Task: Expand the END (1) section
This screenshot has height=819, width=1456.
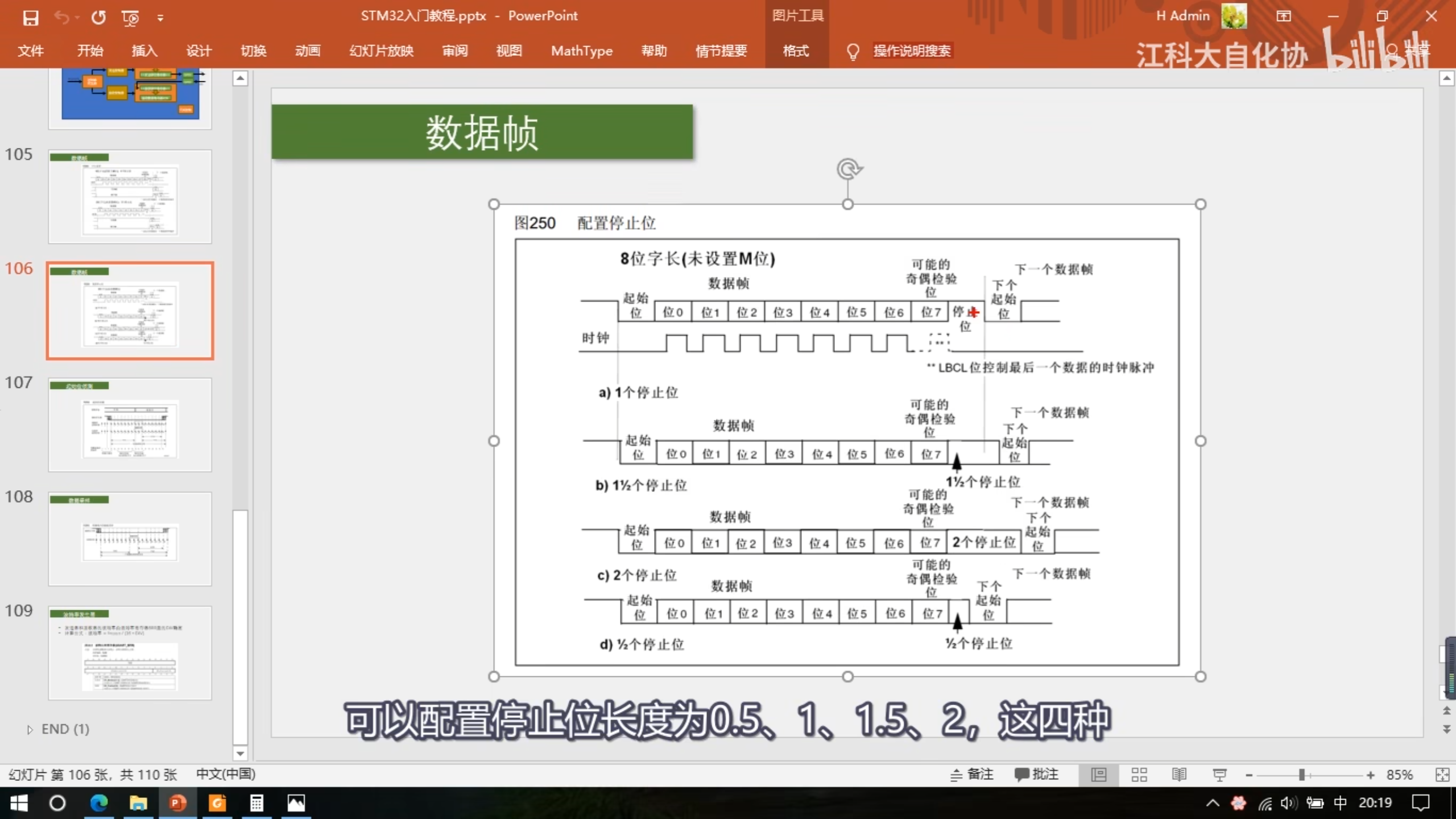Action: click(30, 730)
